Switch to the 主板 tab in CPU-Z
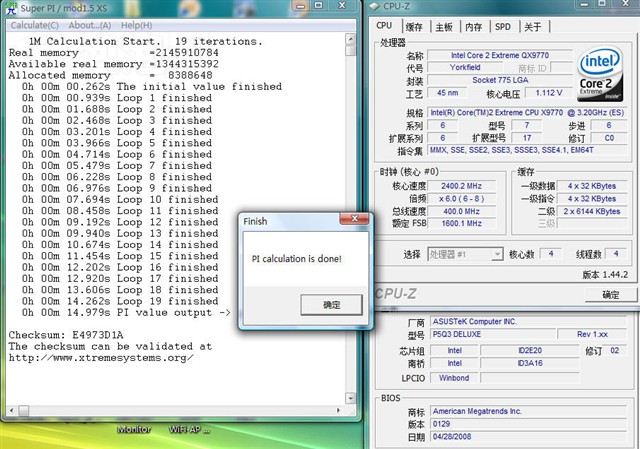The image size is (640, 449). point(444,27)
